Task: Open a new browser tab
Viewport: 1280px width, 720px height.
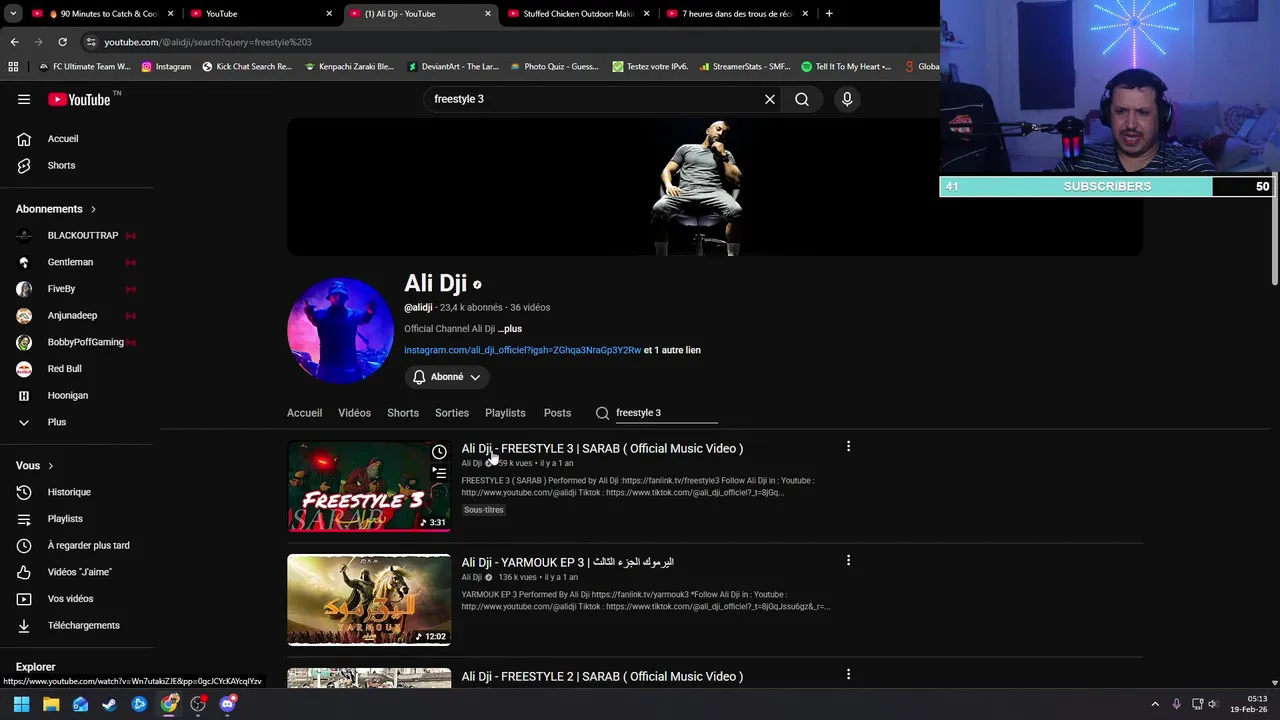Action: click(x=829, y=14)
